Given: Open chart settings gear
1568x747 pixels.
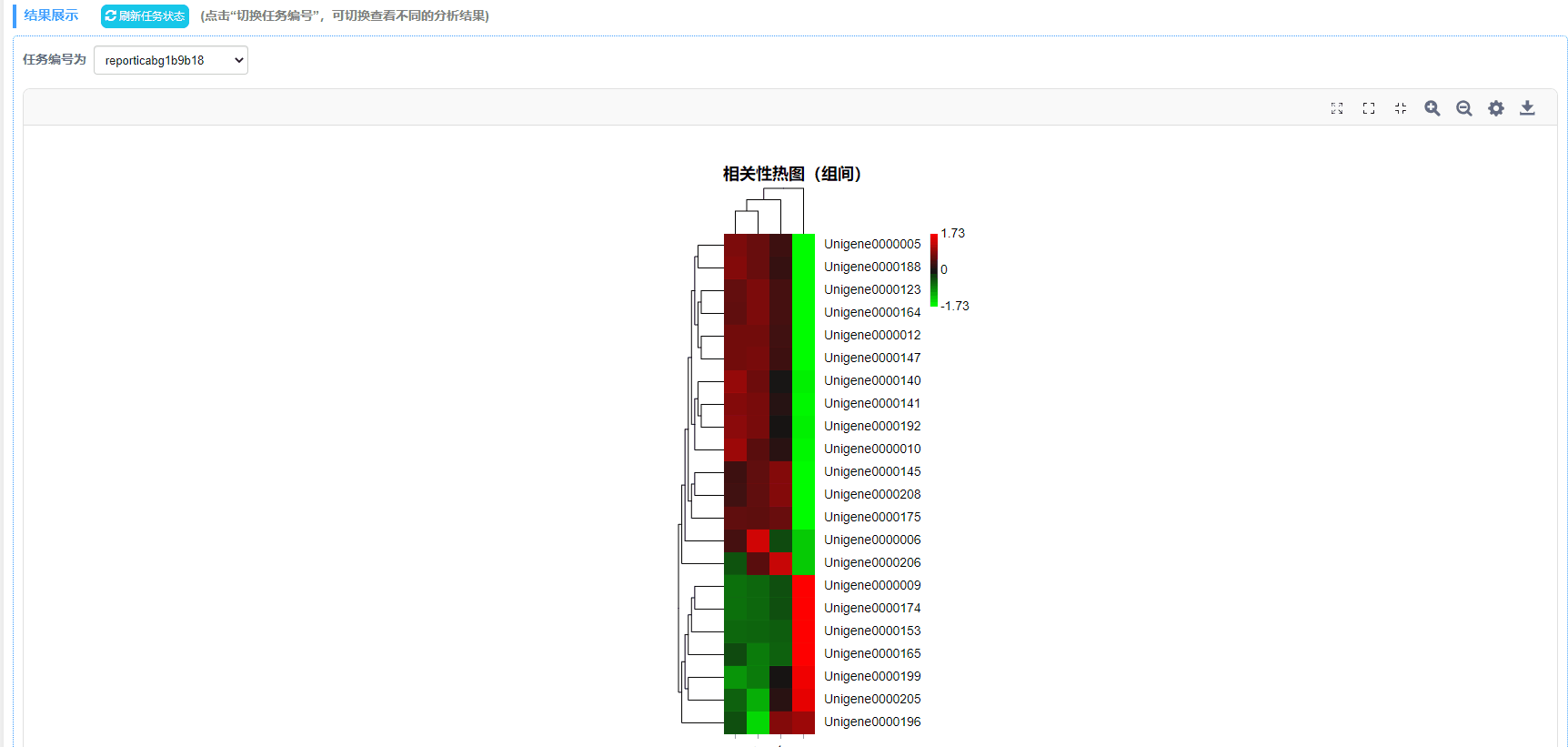Looking at the screenshot, I should (x=1496, y=108).
